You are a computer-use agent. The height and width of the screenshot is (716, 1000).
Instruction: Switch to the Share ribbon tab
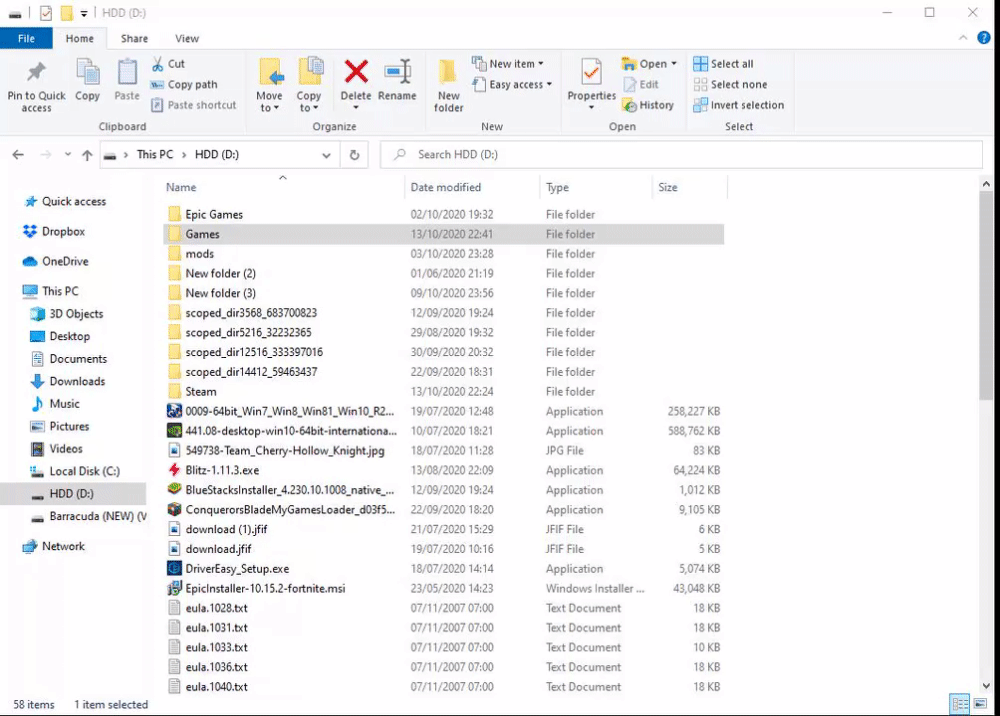click(x=135, y=38)
